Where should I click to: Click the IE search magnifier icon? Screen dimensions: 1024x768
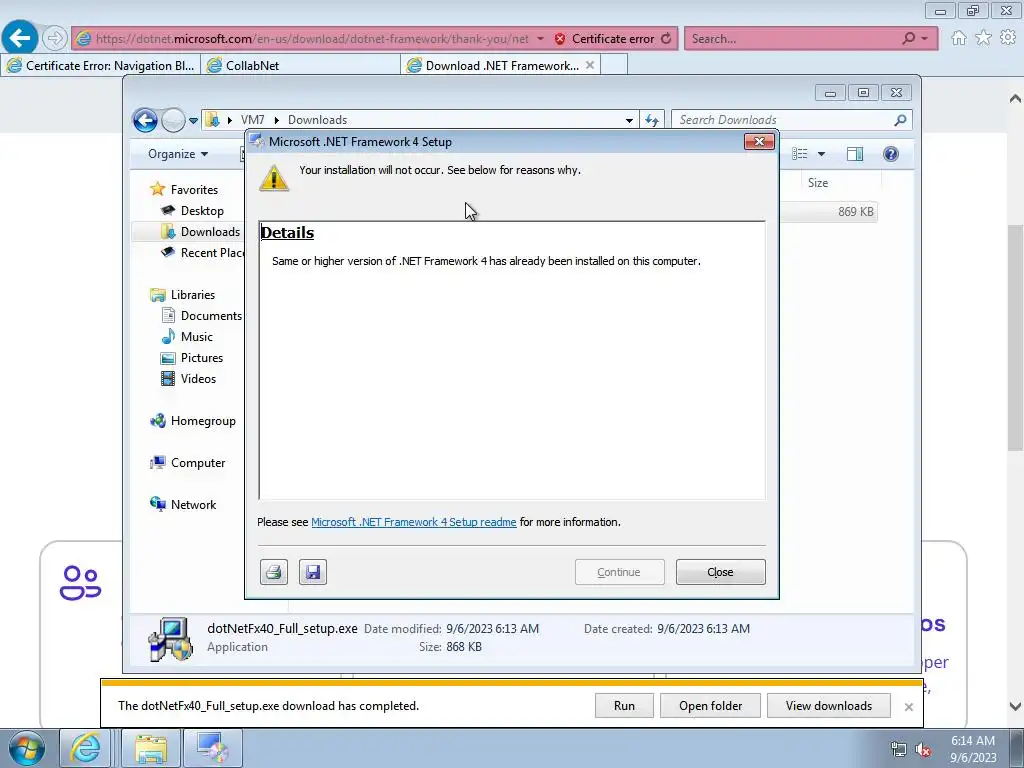(x=908, y=39)
